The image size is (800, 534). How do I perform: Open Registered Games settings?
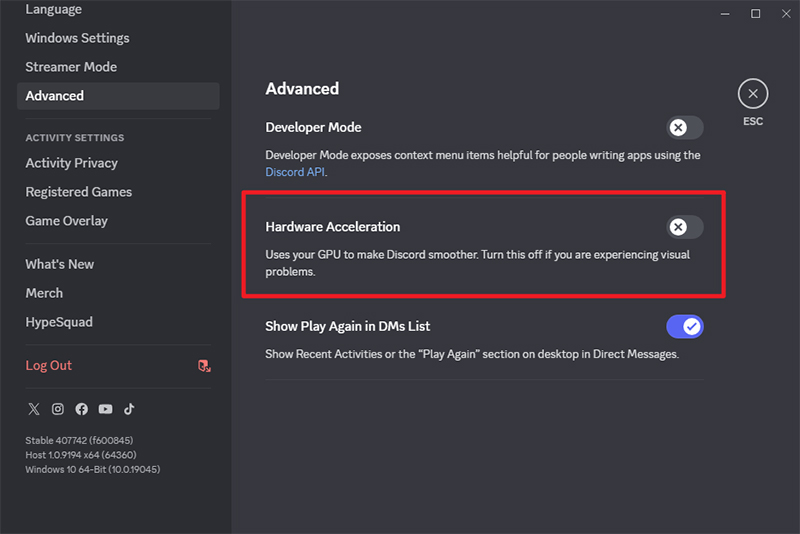point(79,192)
